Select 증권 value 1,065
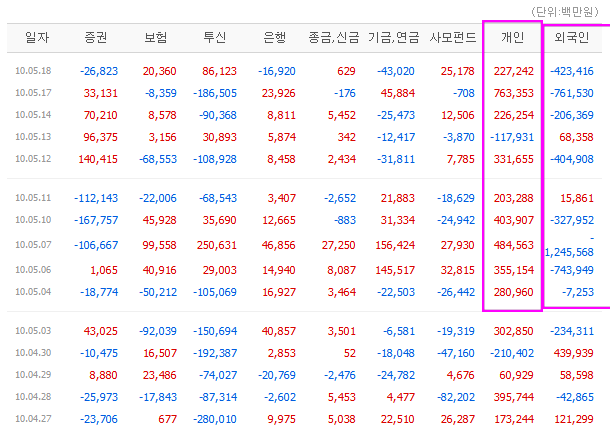The height and width of the screenshot is (432, 610). pos(104,270)
